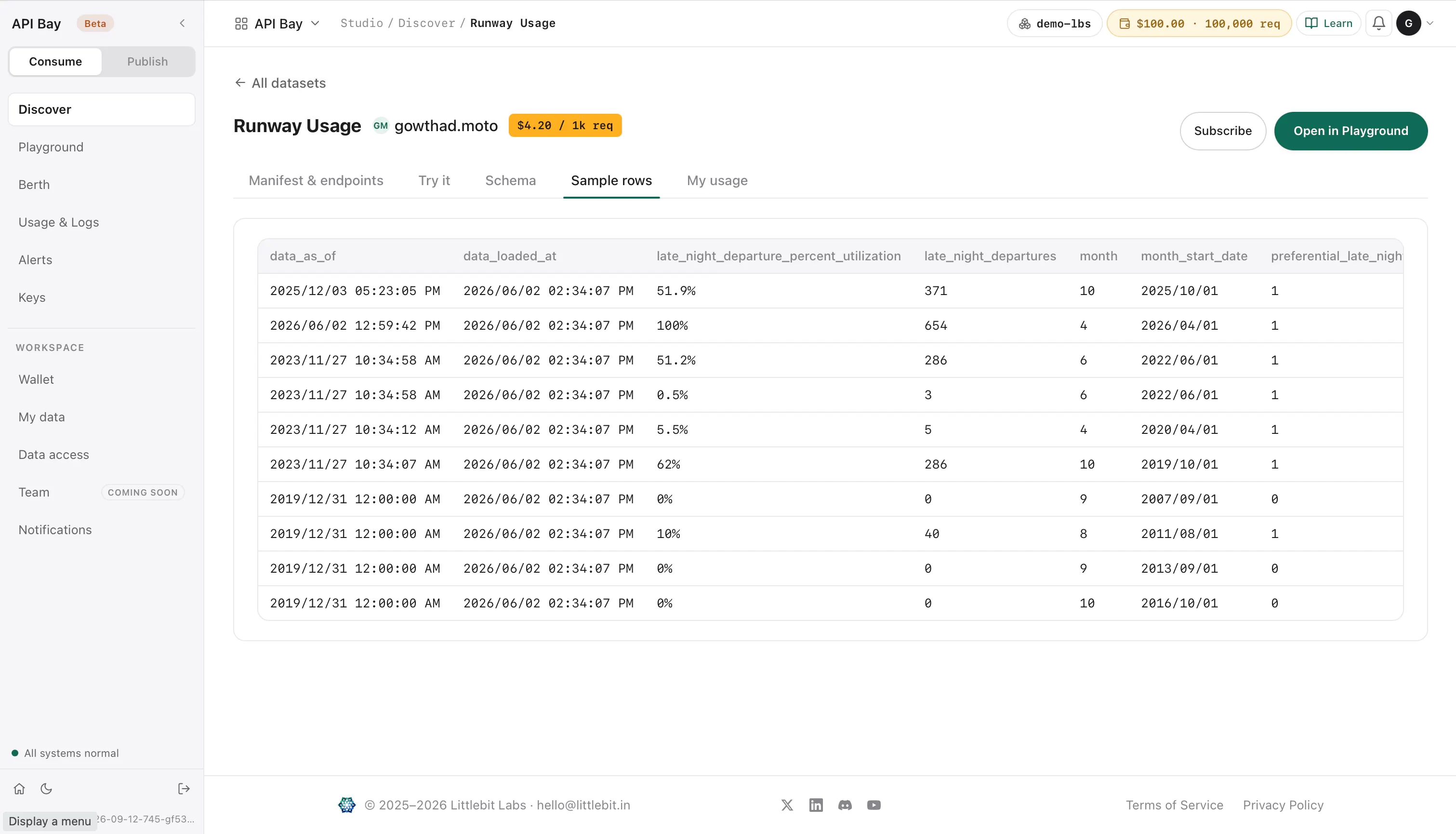Image resolution: width=1456 pixels, height=834 pixels.
Task: Click the Subscribe button
Action: point(1223,131)
